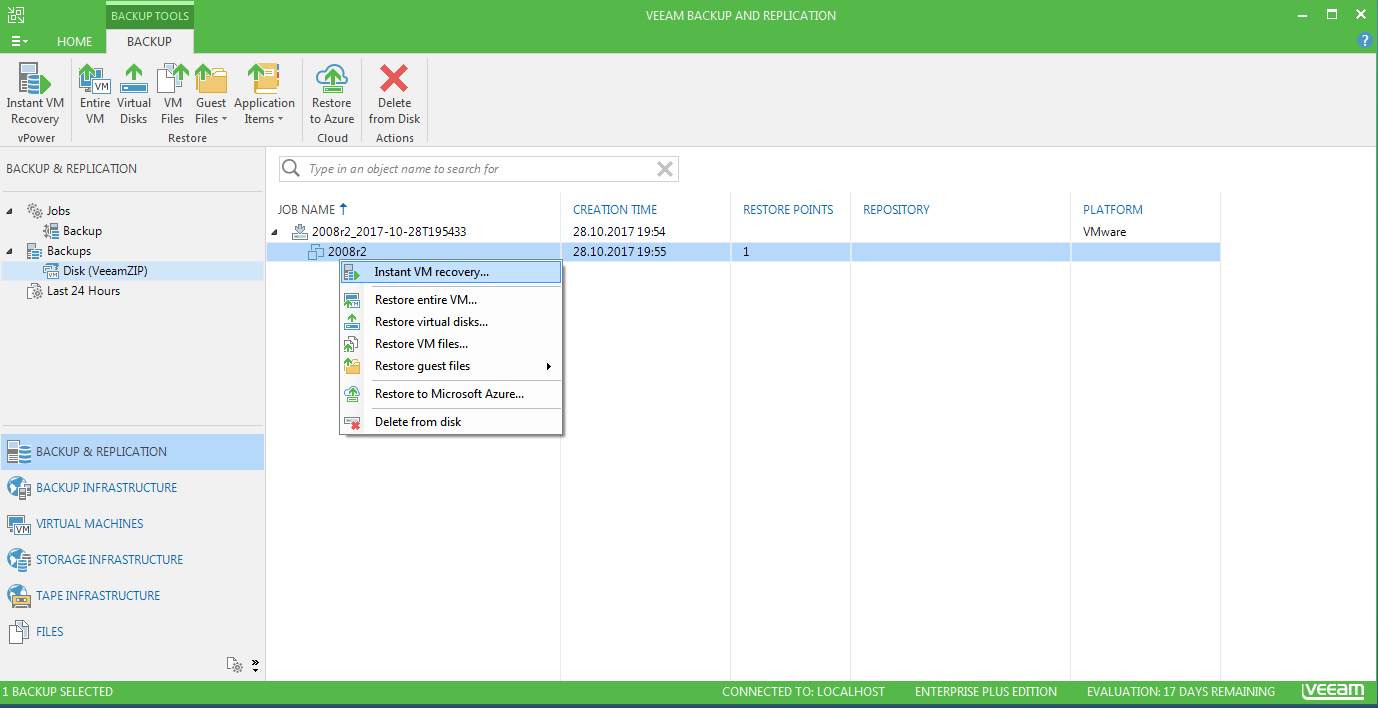Open BACKUP & REPLICATION navigation view
The height and width of the screenshot is (708, 1378).
132,452
